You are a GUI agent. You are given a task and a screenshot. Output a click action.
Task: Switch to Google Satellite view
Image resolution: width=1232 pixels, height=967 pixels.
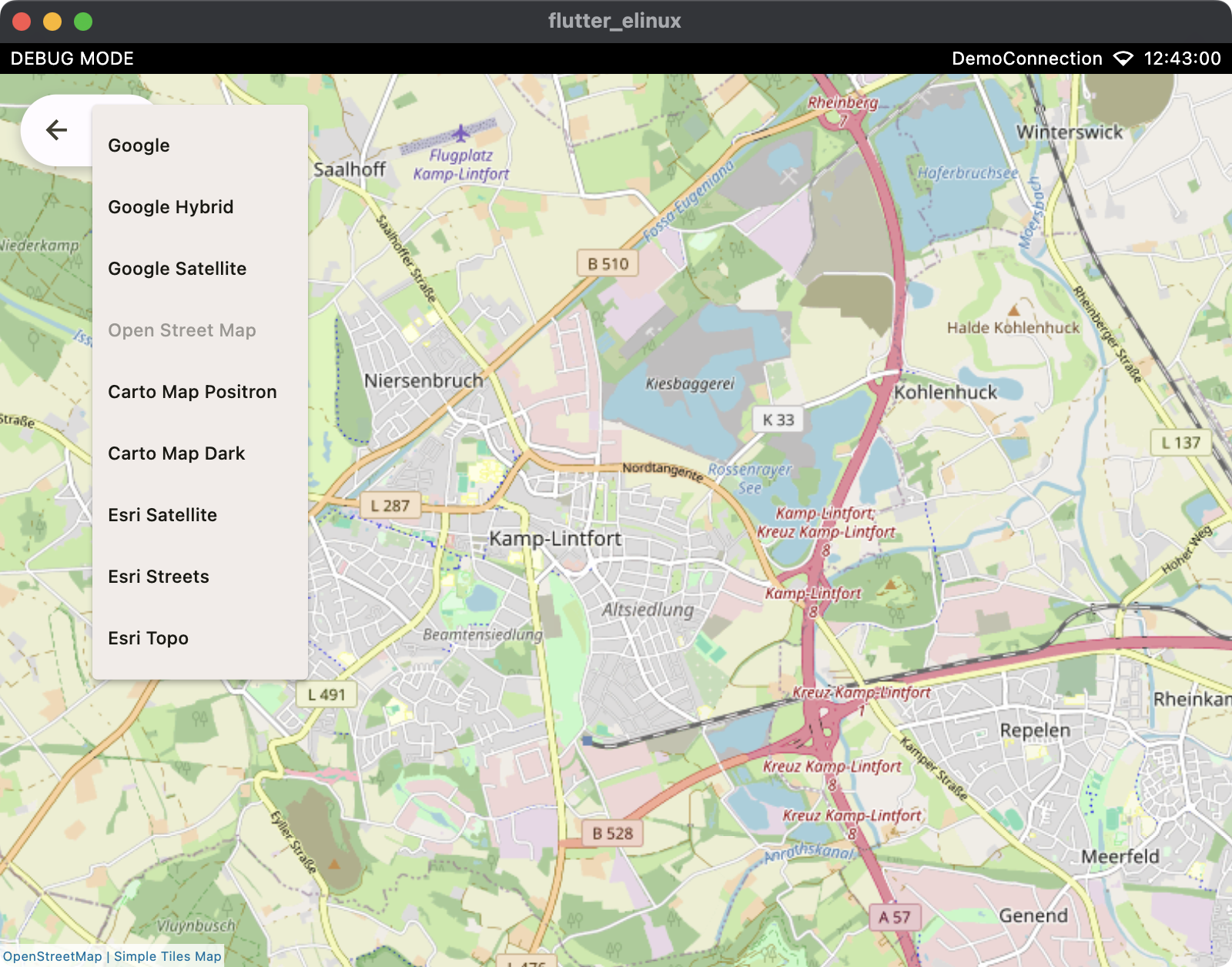[200, 269]
